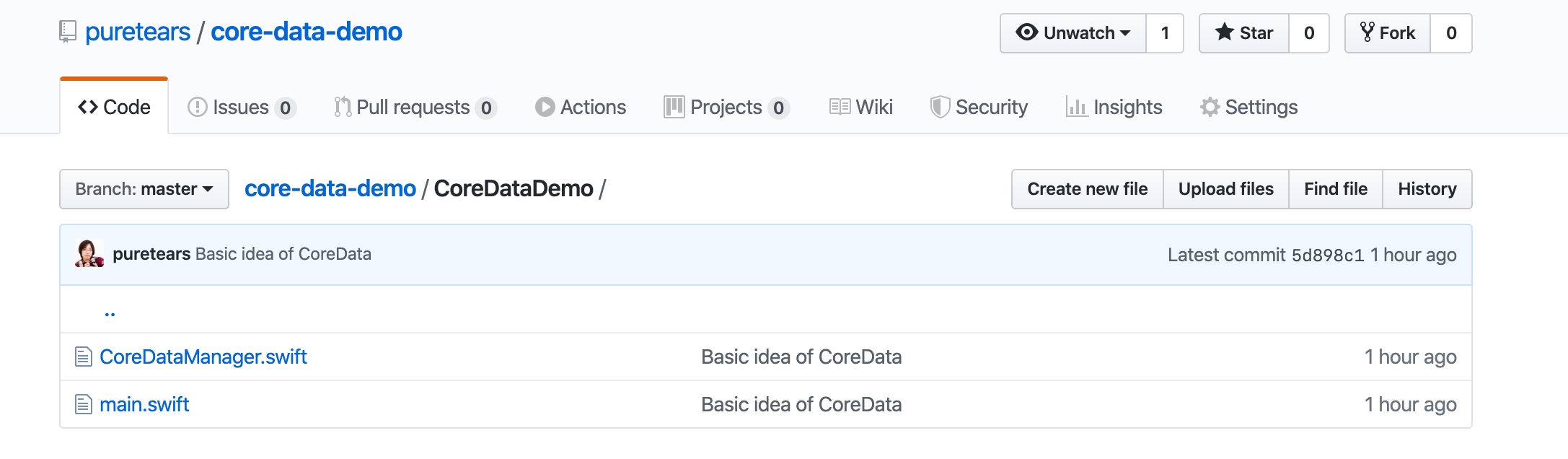Go up to parent directory (..)
This screenshot has height=459, width=1568.
pyautogui.click(x=110, y=312)
